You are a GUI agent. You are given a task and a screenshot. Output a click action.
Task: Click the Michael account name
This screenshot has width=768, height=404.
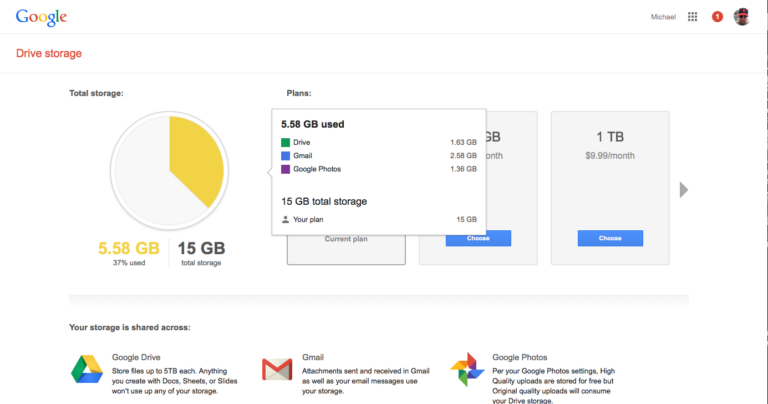coord(663,17)
